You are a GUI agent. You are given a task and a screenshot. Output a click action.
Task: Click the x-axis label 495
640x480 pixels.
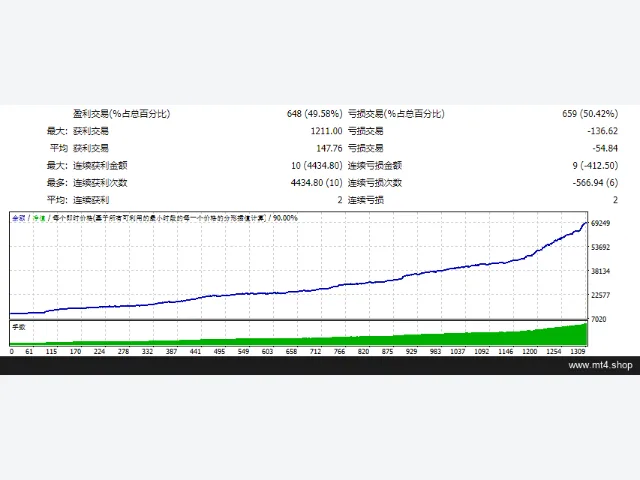[219, 351]
